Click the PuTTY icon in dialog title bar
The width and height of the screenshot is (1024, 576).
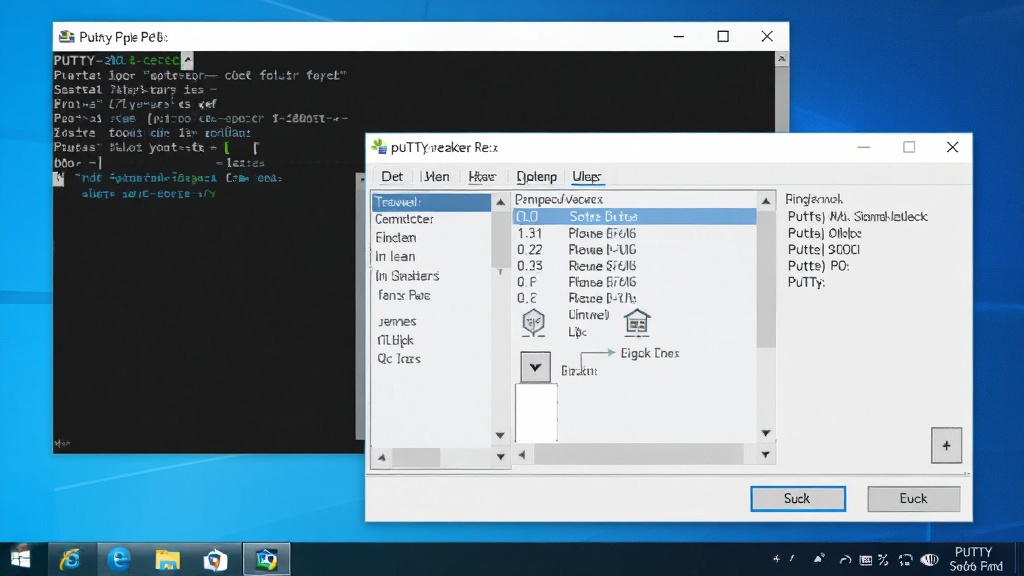click(379, 147)
